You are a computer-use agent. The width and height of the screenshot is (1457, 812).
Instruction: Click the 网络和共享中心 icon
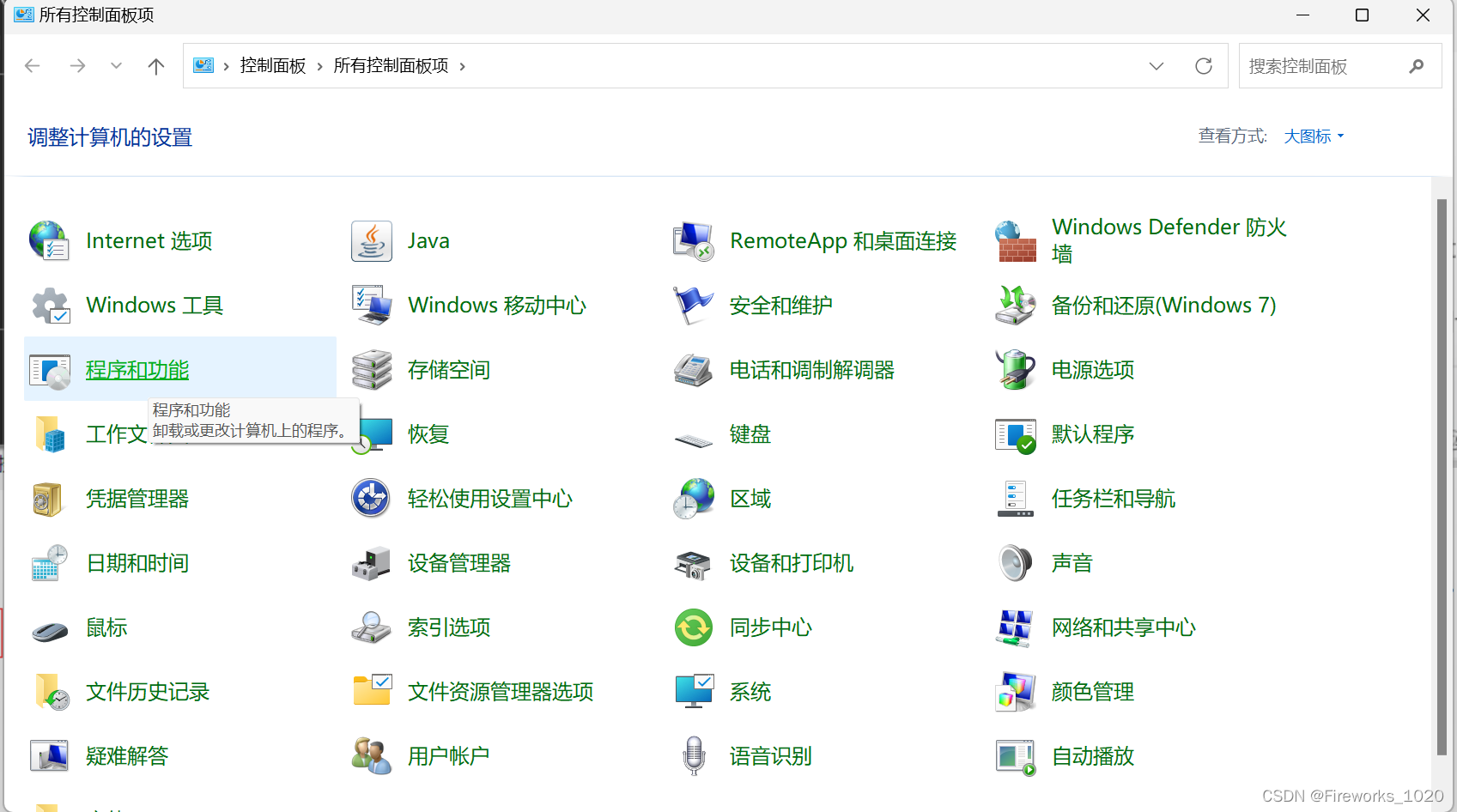tap(1016, 627)
